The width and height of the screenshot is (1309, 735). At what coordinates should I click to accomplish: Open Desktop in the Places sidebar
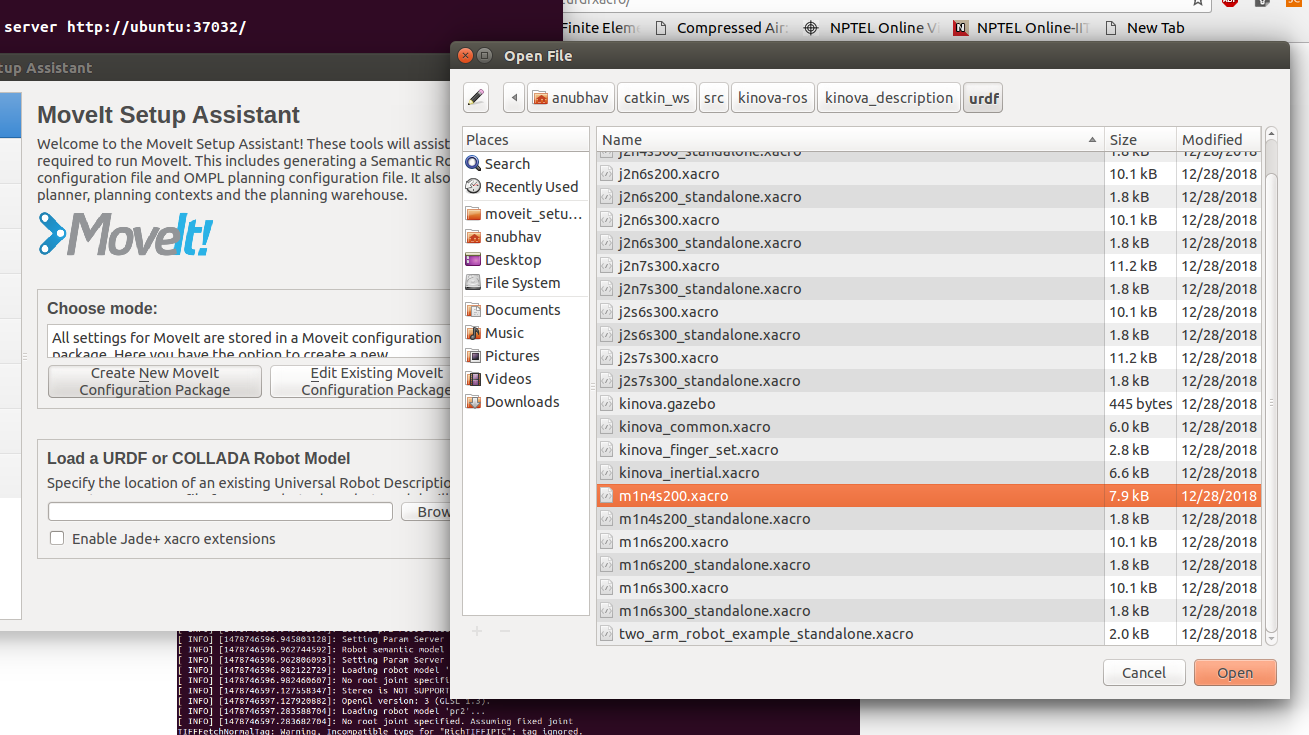coord(503,260)
